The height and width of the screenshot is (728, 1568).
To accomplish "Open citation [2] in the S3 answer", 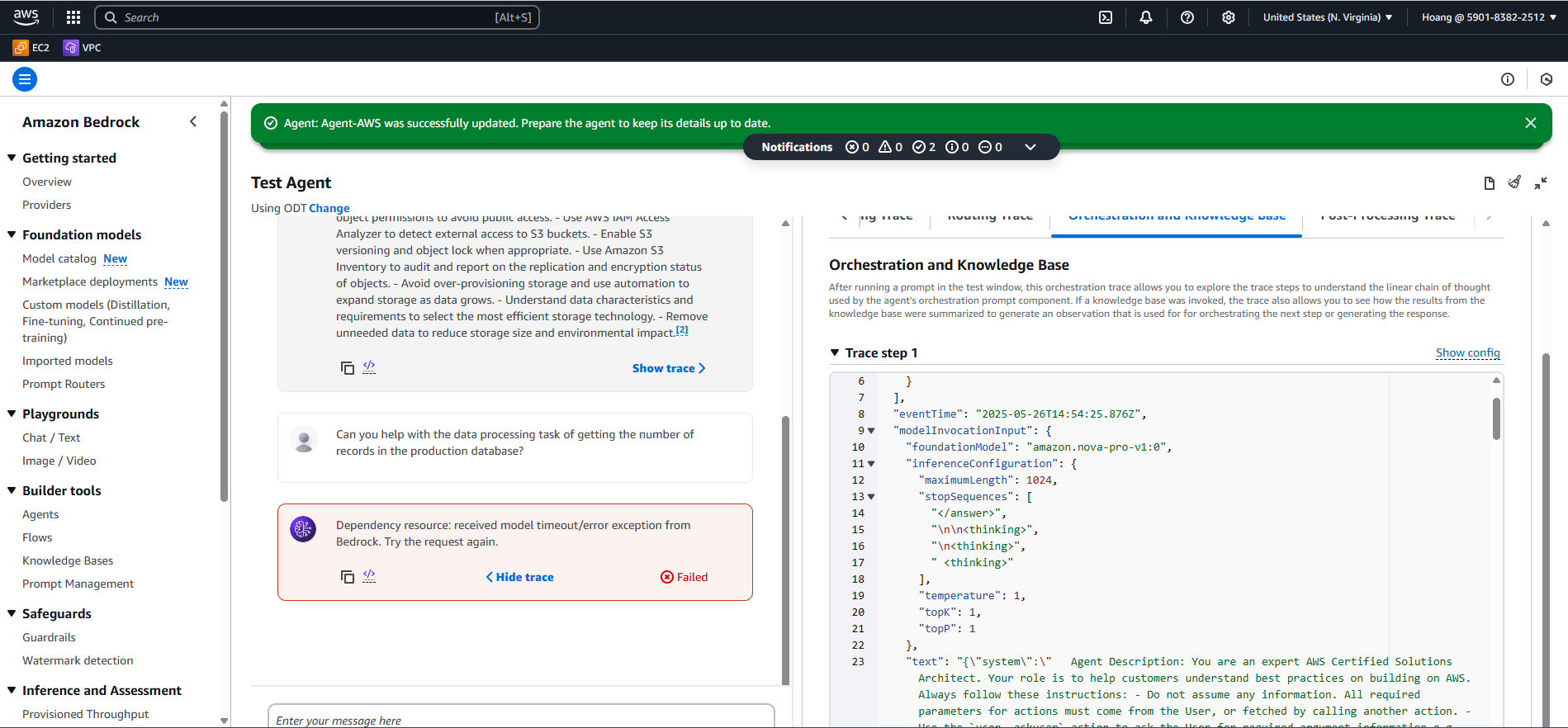I will pos(682,330).
